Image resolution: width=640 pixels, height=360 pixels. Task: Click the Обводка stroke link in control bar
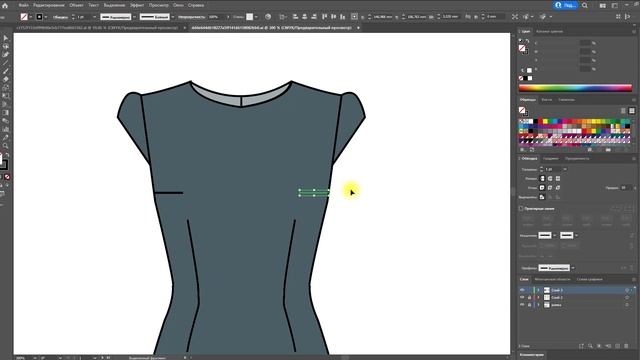click(60, 17)
